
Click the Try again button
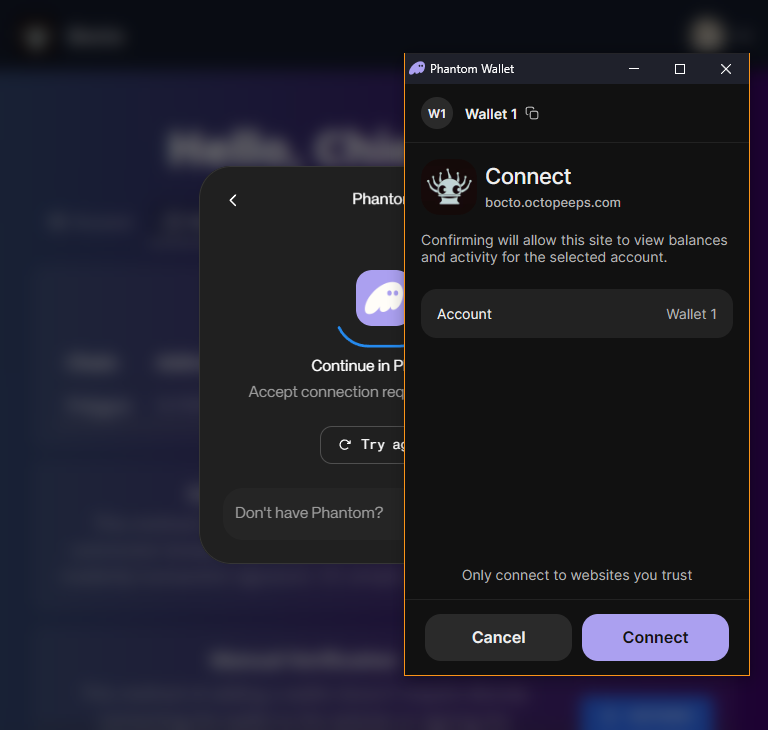pyautogui.click(x=364, y=445)
